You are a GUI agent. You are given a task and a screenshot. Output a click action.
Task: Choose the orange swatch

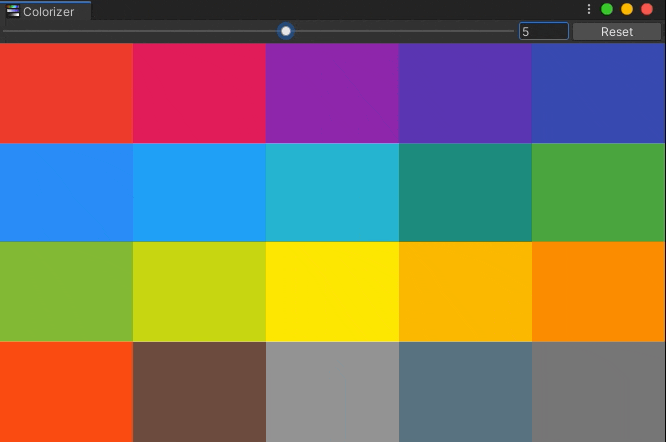[598, 292]
